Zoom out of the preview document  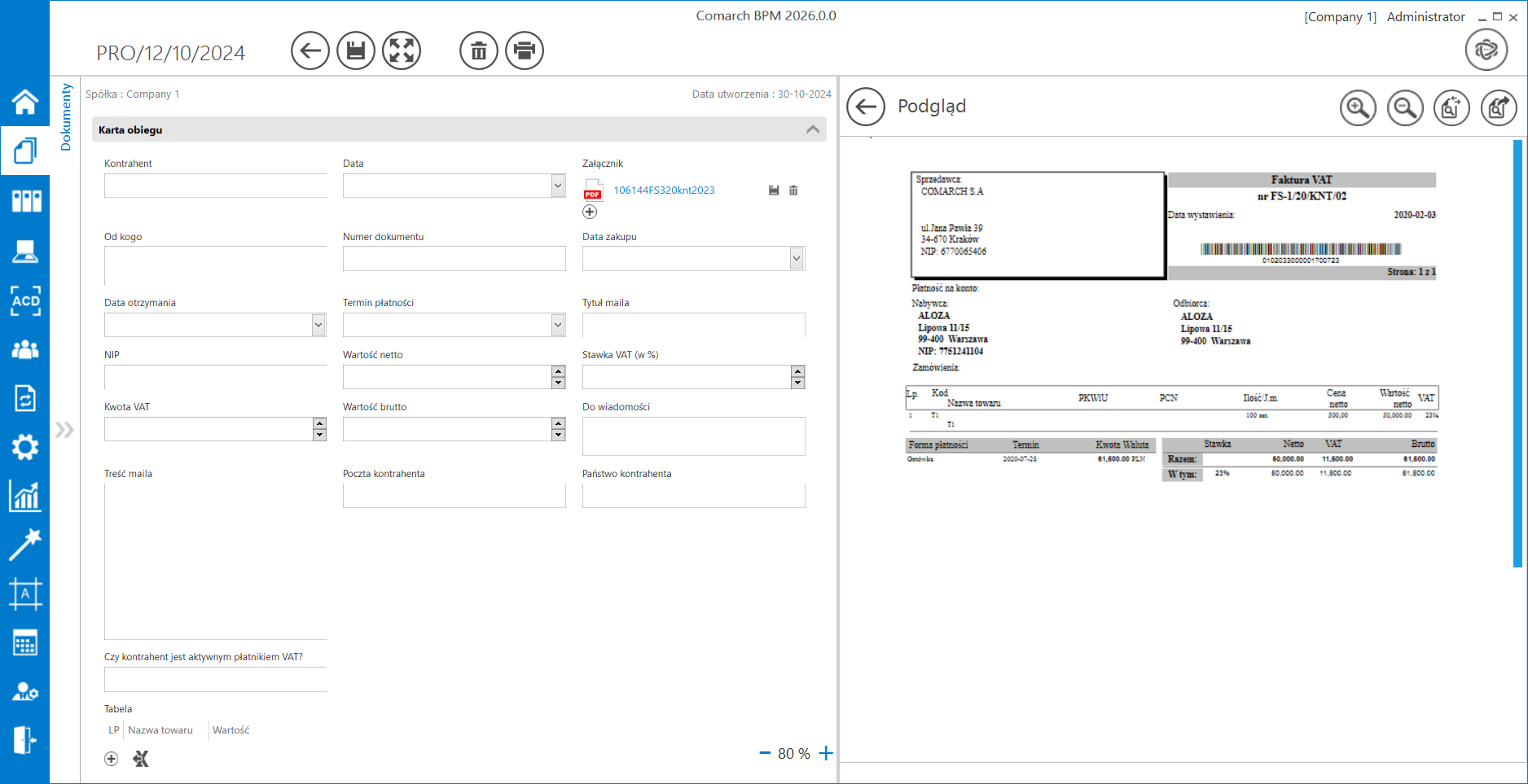click(x=1404, y=107)
